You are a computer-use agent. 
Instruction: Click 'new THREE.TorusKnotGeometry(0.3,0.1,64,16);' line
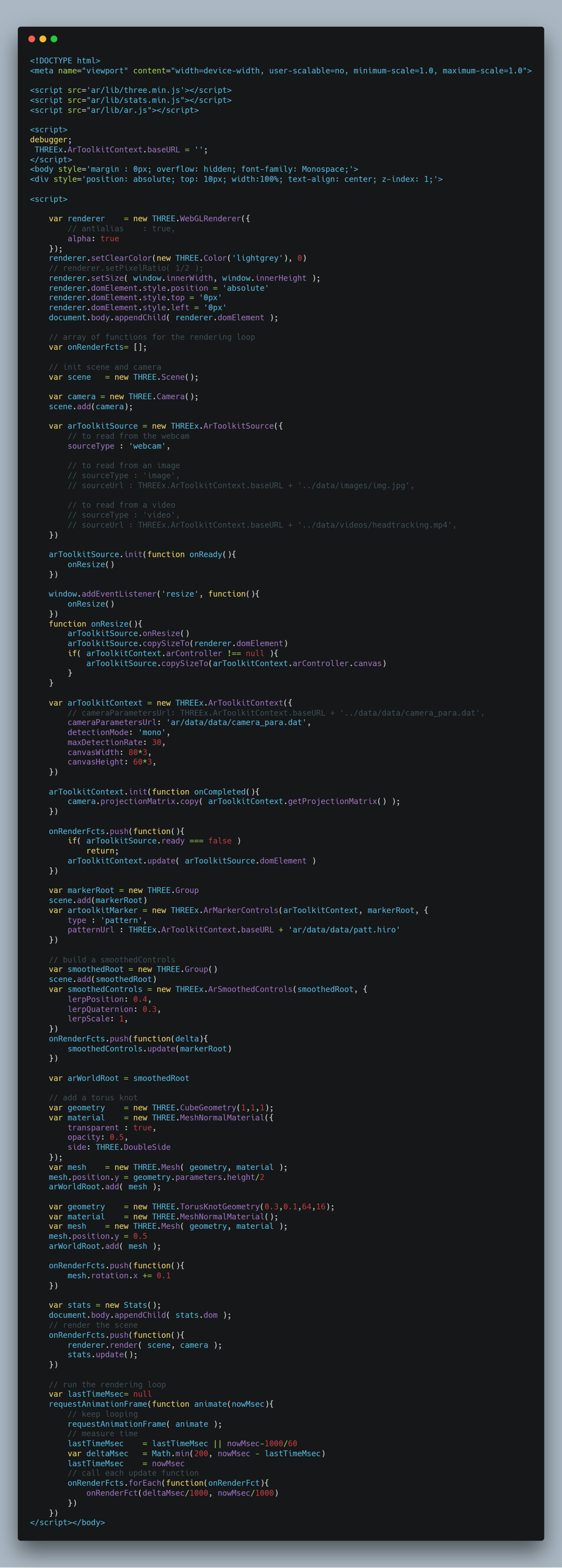(x=192, y=1207)
